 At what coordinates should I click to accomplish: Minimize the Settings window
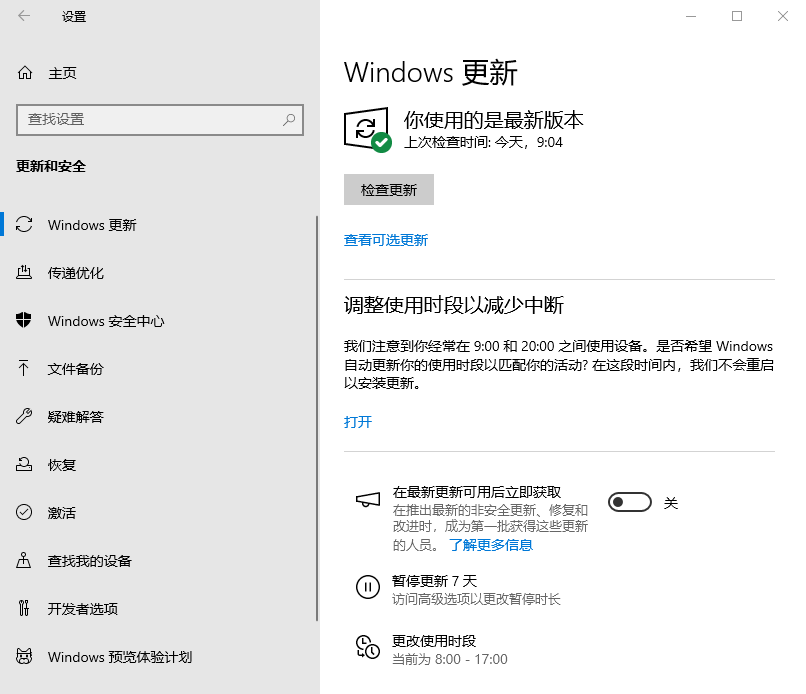coord(691,16)
